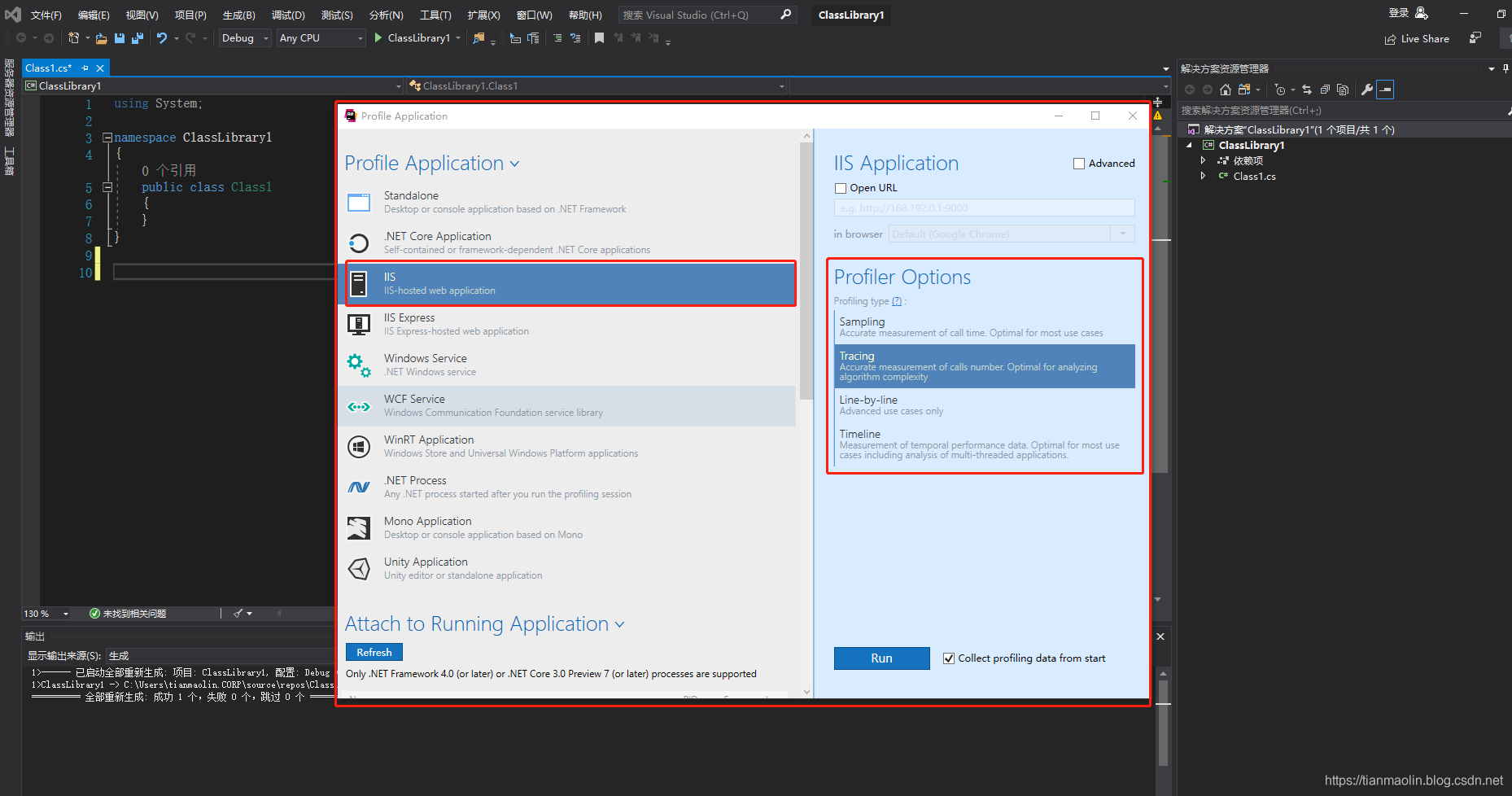Click the Visual Studio search box
The image size is (1512, 796).
point(706,15)
